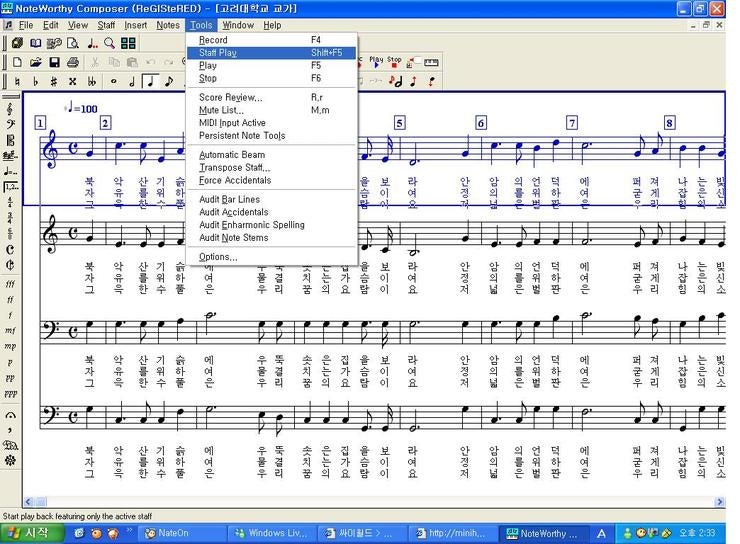The height and width of the screenshot is (544, 740).
Task: Open the Staff menu
Action: 106,25
